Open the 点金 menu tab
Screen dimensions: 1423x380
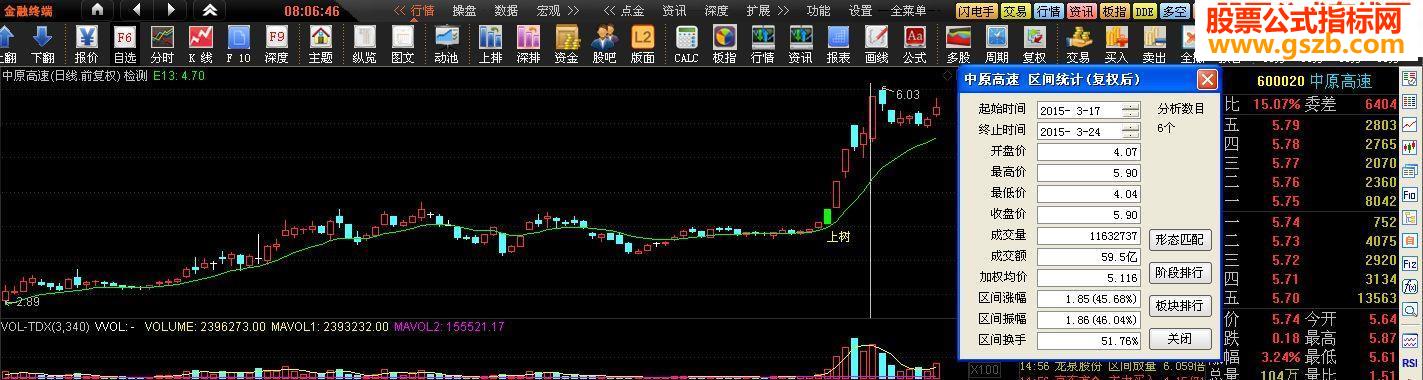(632, 11)
